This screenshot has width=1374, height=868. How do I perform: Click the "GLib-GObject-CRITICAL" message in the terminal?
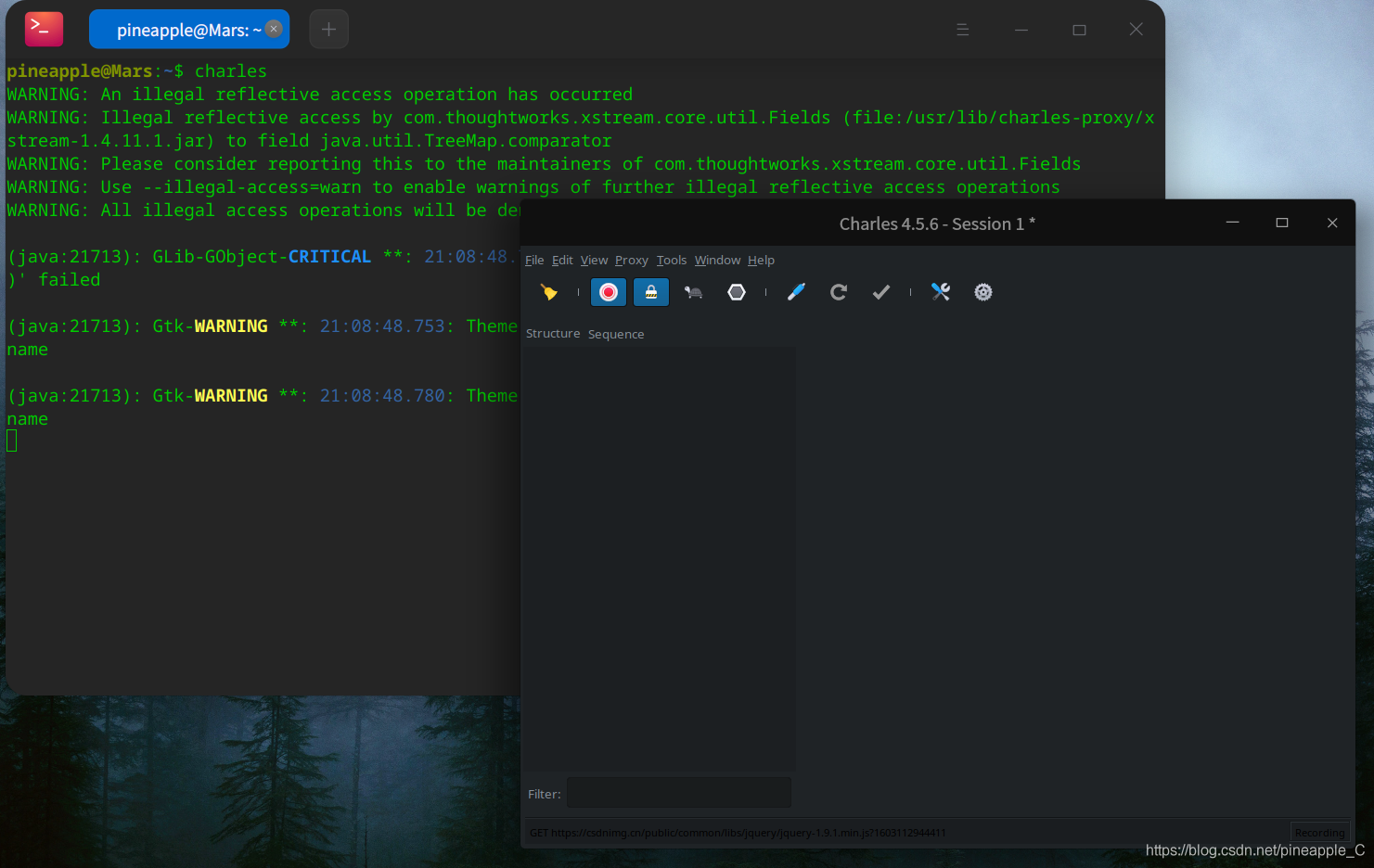click(262, 257)
